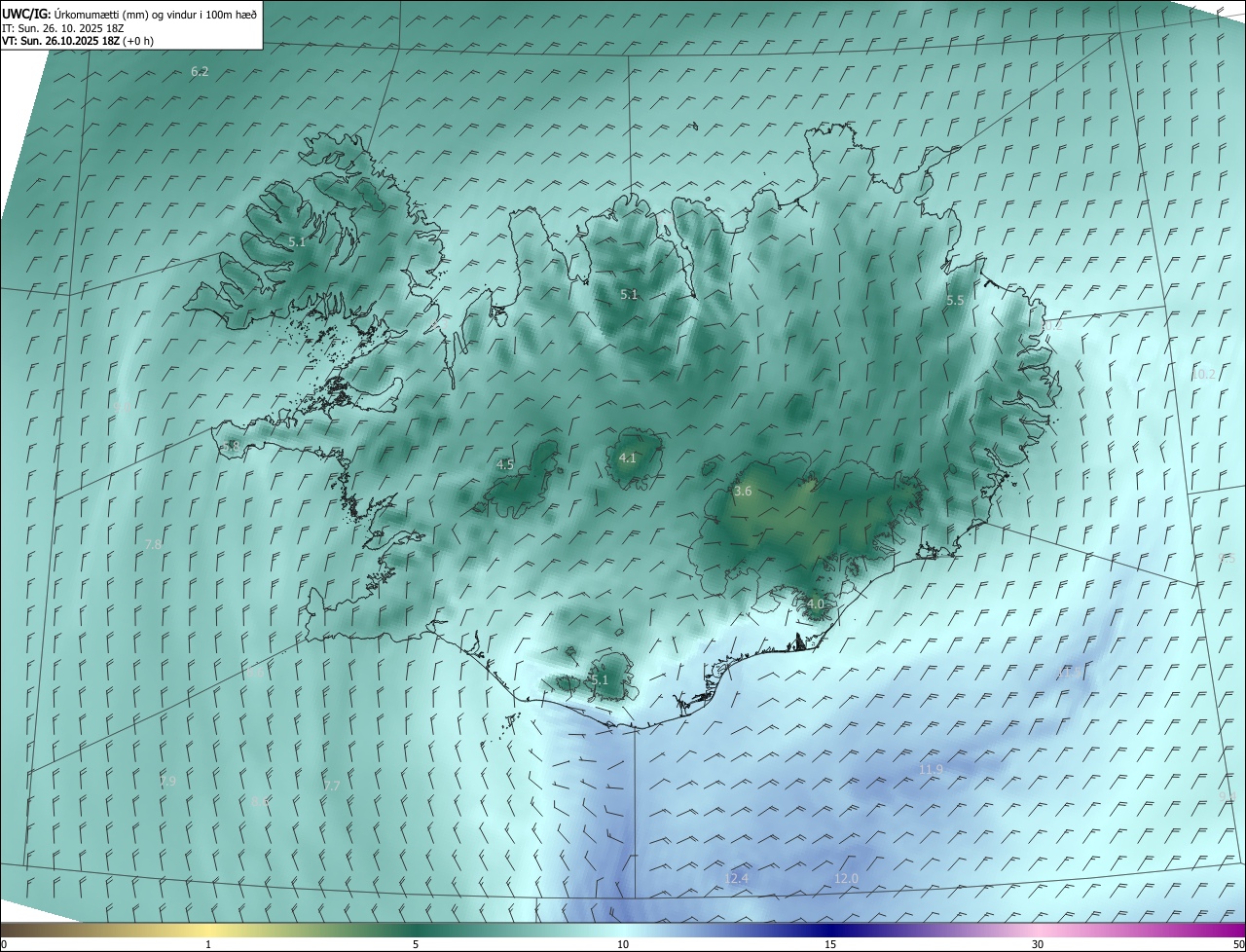Click the 30 tick on the color scale

(x=1038, y=944)
